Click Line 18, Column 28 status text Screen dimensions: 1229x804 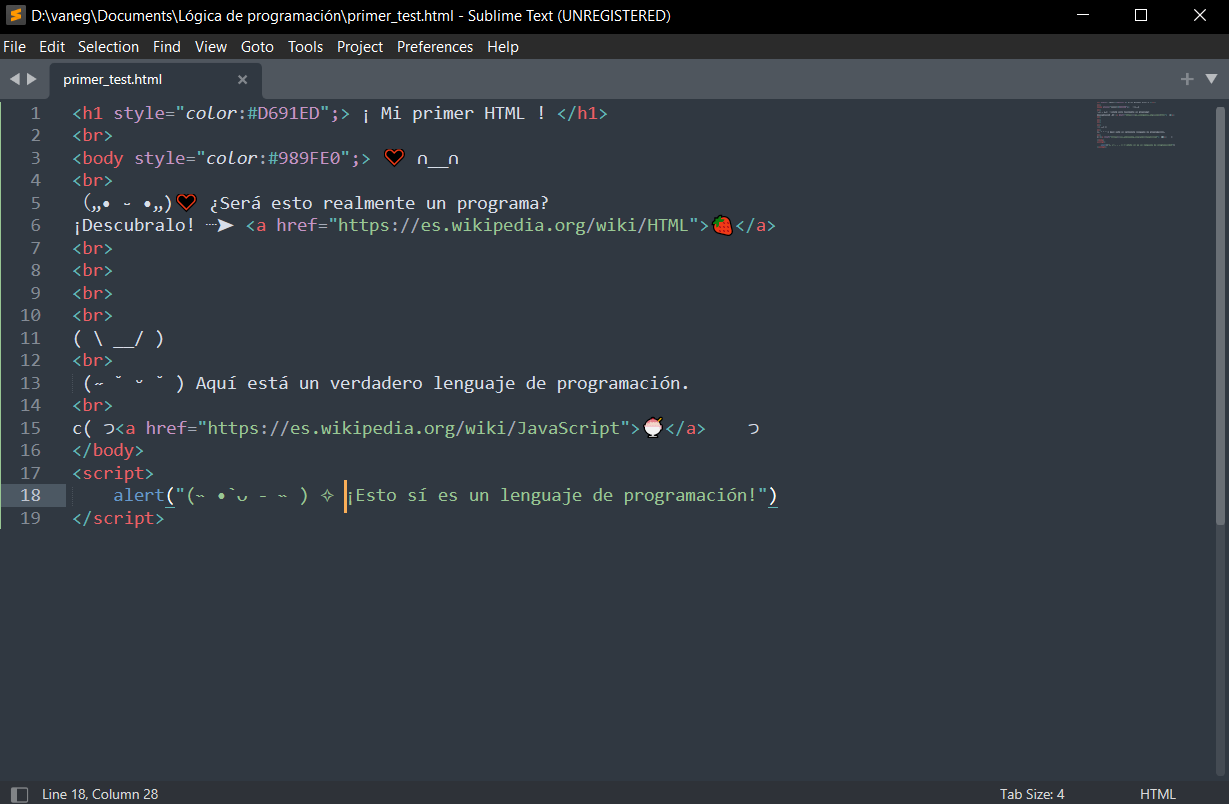click(x=100, y=794)
